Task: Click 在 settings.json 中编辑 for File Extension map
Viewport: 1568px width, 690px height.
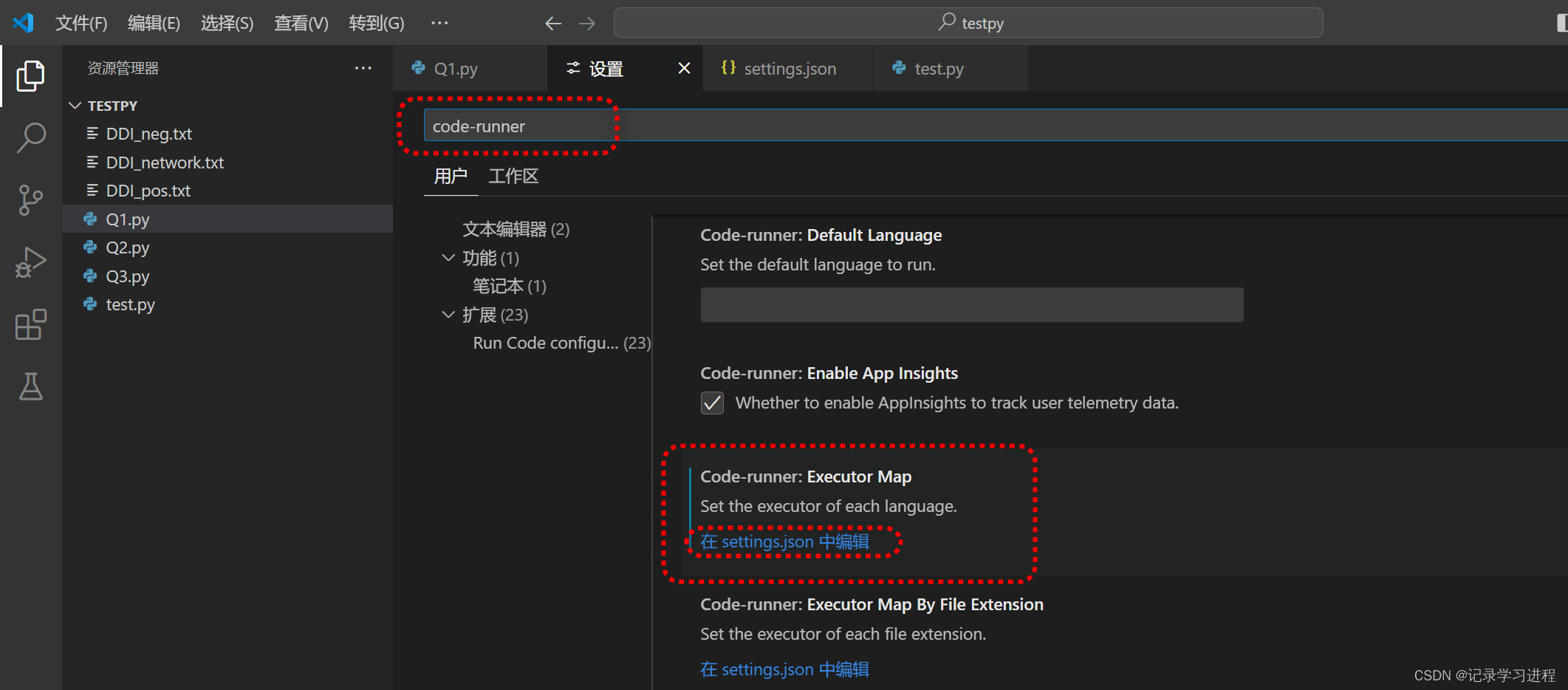Action: [x=785, y=669]
